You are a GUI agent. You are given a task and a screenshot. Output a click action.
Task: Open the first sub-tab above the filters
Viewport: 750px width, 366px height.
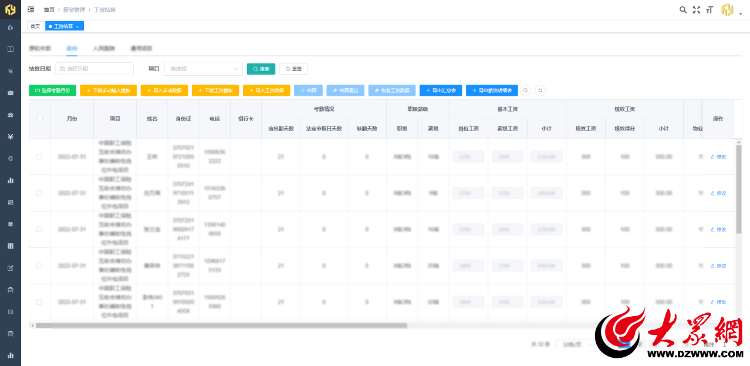pos(40,48)
